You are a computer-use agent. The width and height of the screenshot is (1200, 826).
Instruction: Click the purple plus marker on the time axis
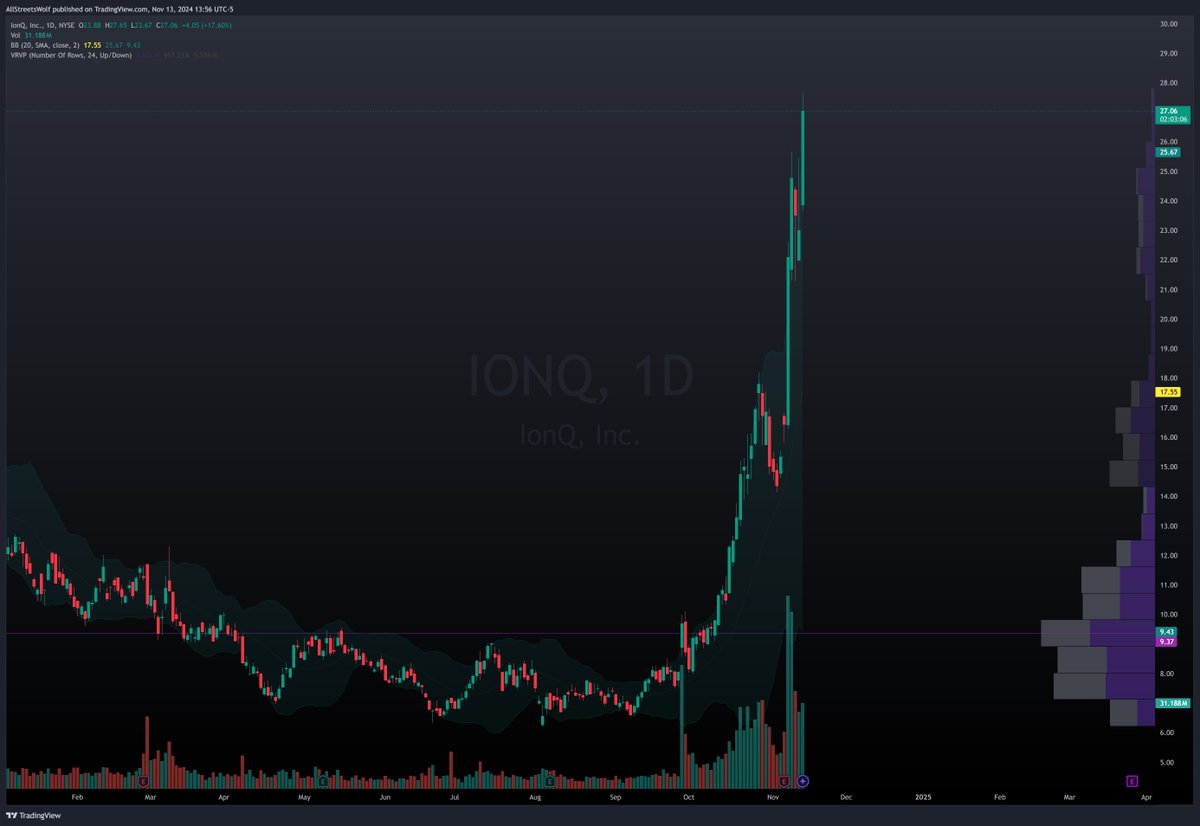click(802, 780)
